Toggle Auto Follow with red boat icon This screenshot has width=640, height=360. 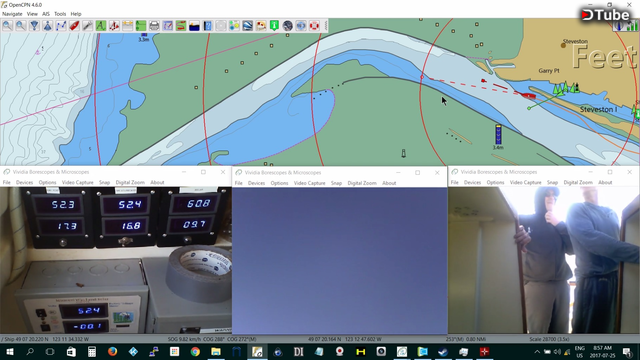click(x=74, y=26)
